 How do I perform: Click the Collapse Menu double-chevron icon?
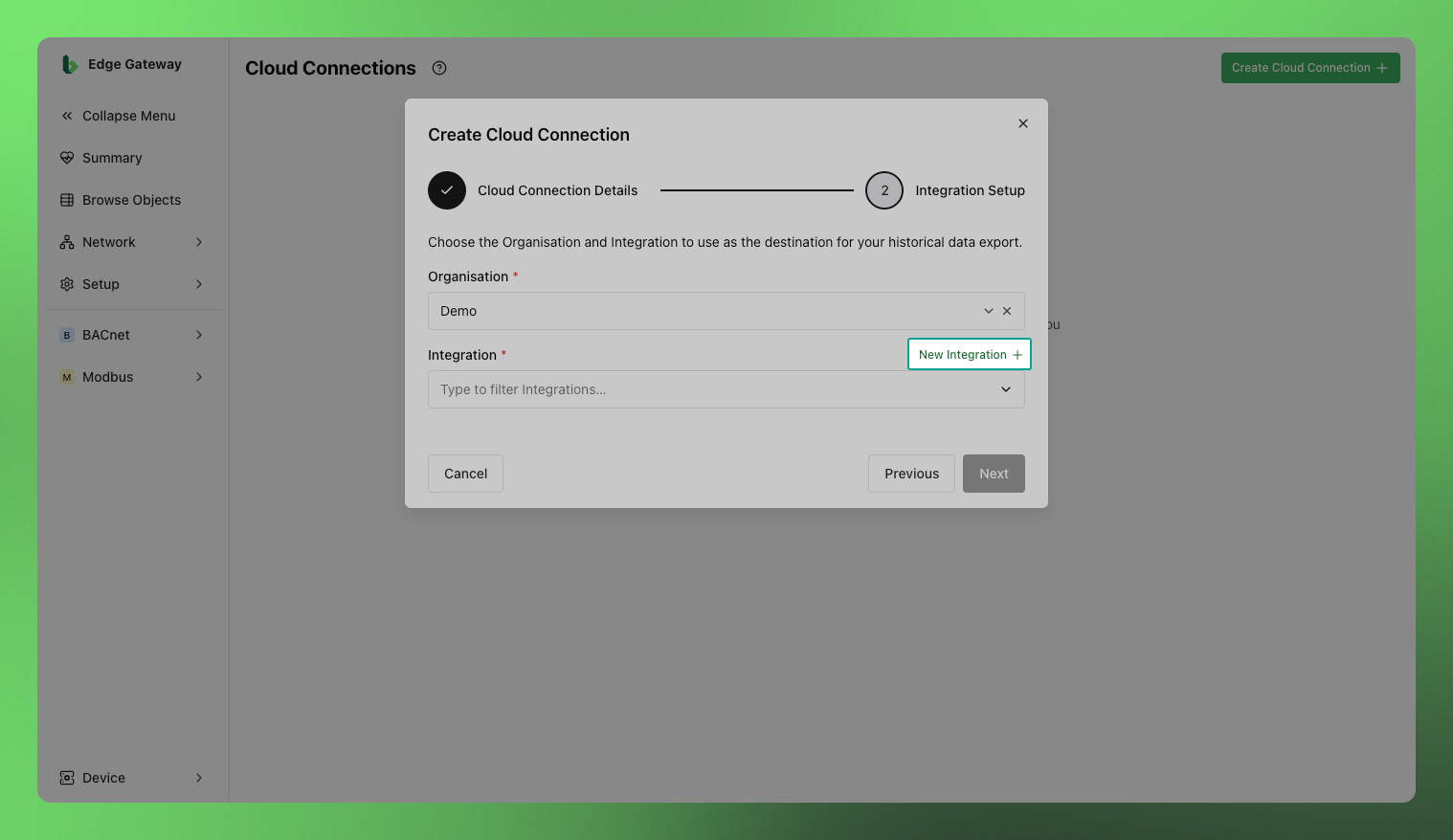67,116
